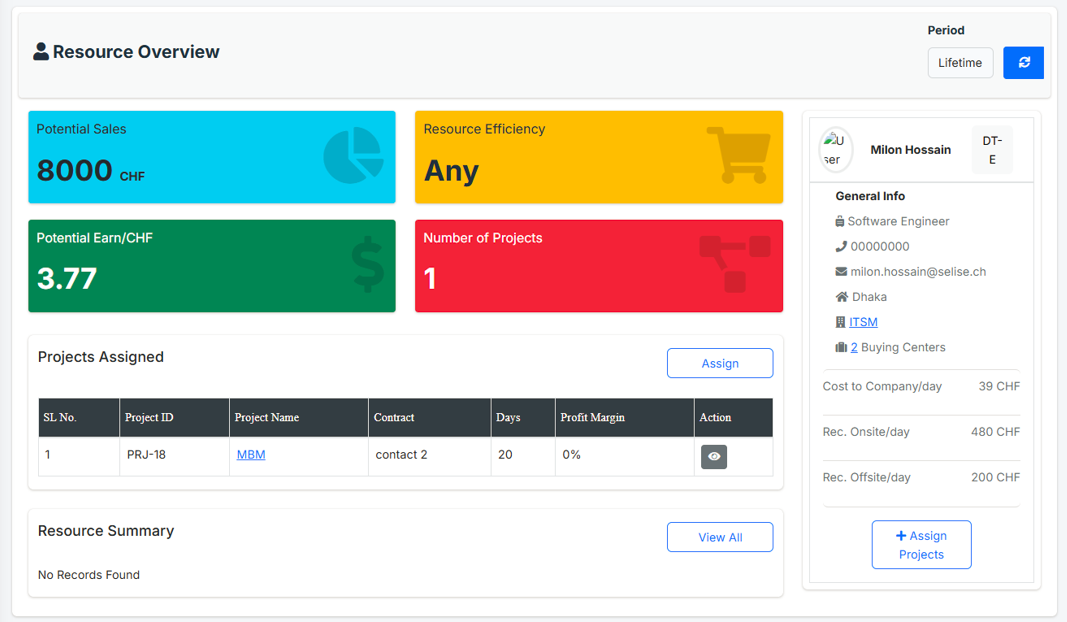This screenshot has height=622, width=1067.
Task: Click the envelope icon beside email address
Action: click(841, 272)
